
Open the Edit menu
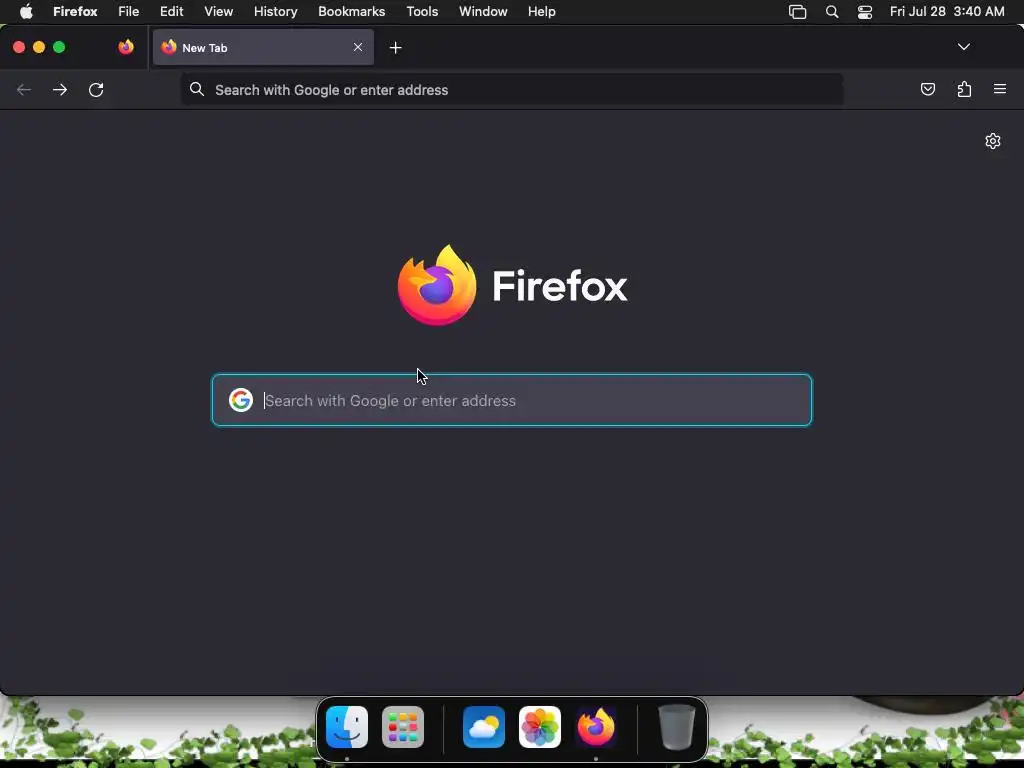coord(172,12)
